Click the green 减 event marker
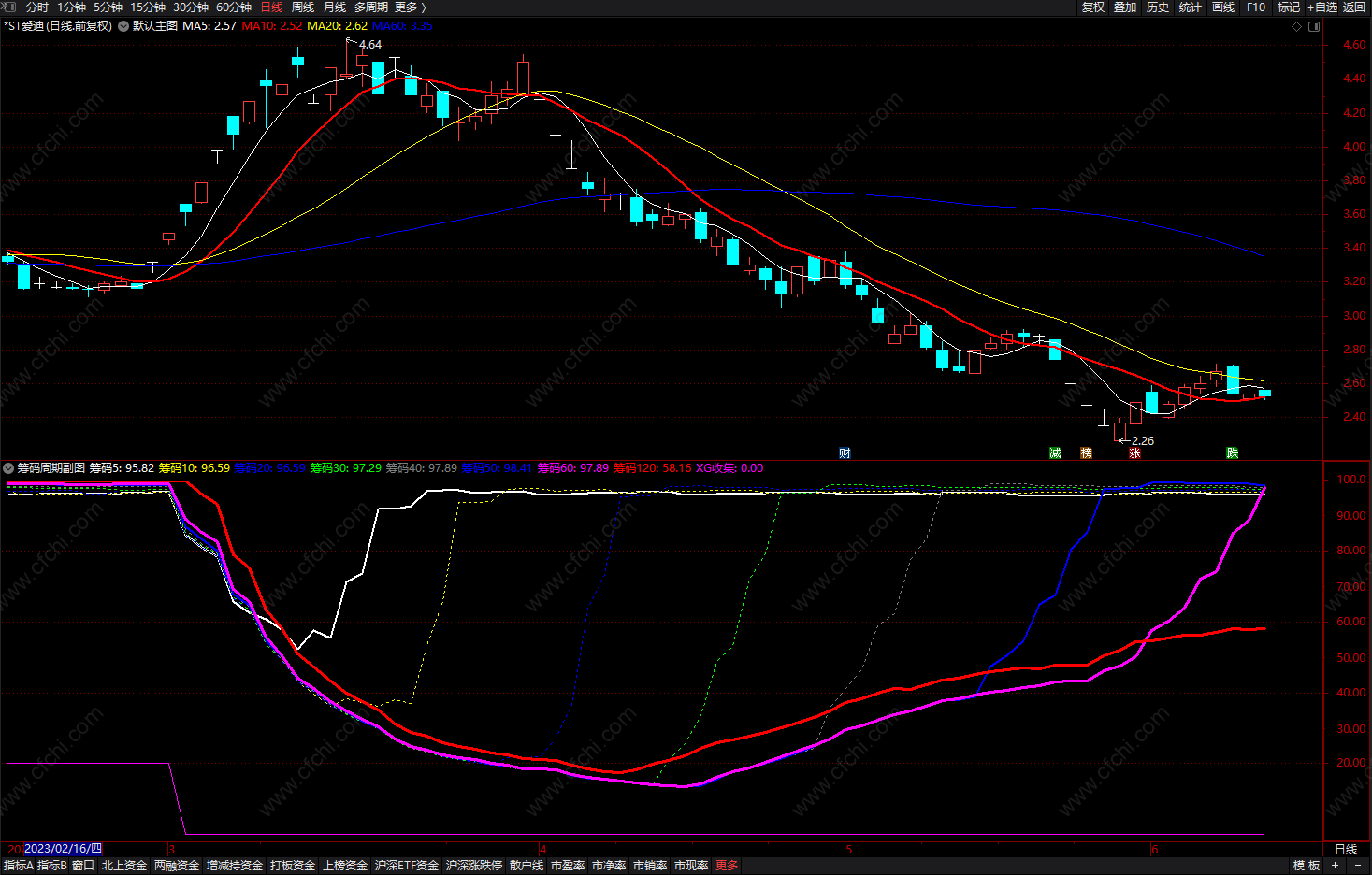 (1055, 453)
